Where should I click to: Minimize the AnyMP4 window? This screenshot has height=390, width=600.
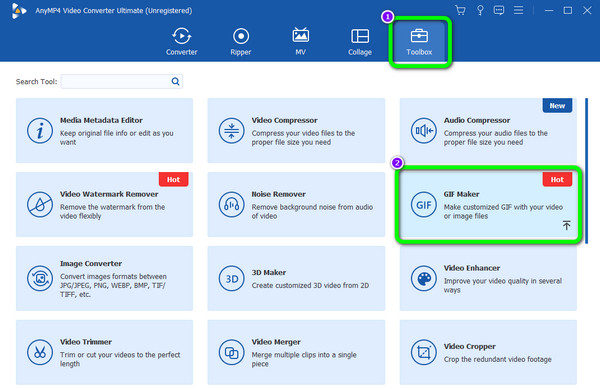(549, 10)
